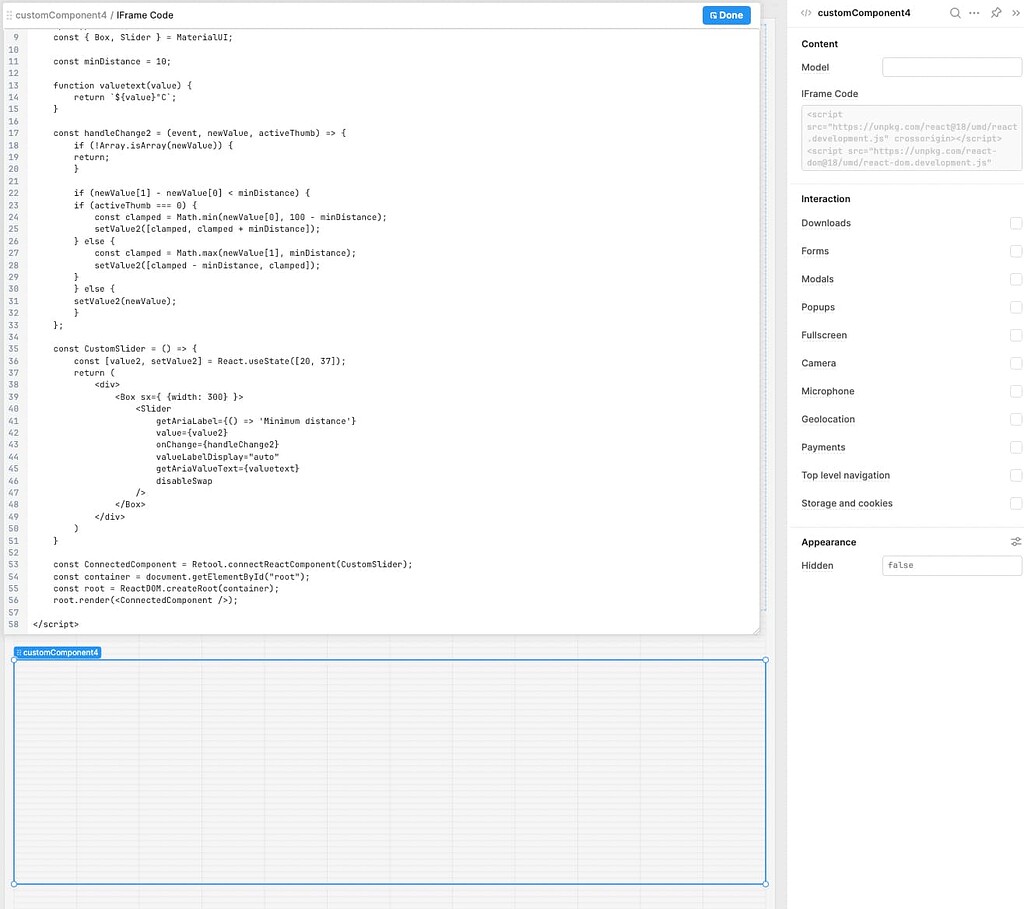Screen dimensions: 1024x909
Task: Toggle the Camera permission checkbox
Action: coord(1016,363)
